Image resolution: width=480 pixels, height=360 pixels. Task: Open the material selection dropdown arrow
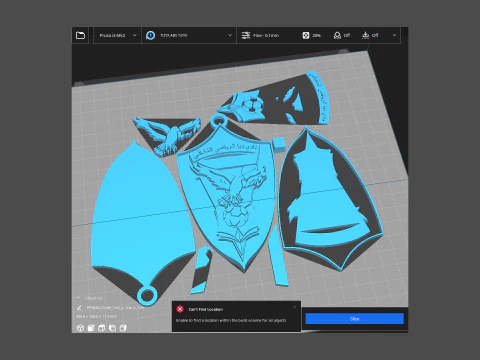pyautogui.click(x=230, y=35)
